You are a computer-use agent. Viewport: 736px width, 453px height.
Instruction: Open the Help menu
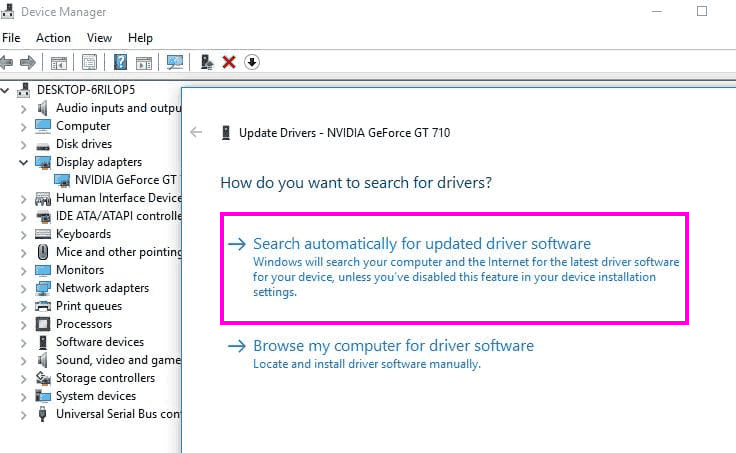coord(140,38)
